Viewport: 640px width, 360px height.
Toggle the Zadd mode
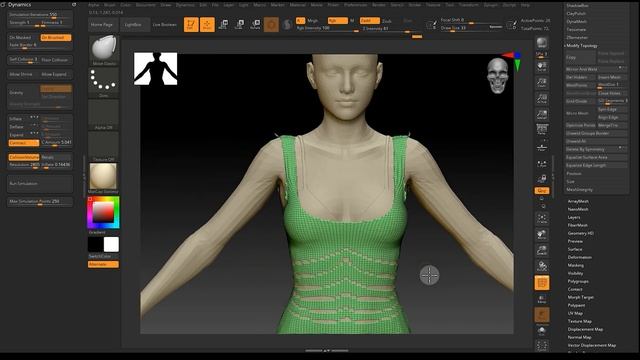369,20
